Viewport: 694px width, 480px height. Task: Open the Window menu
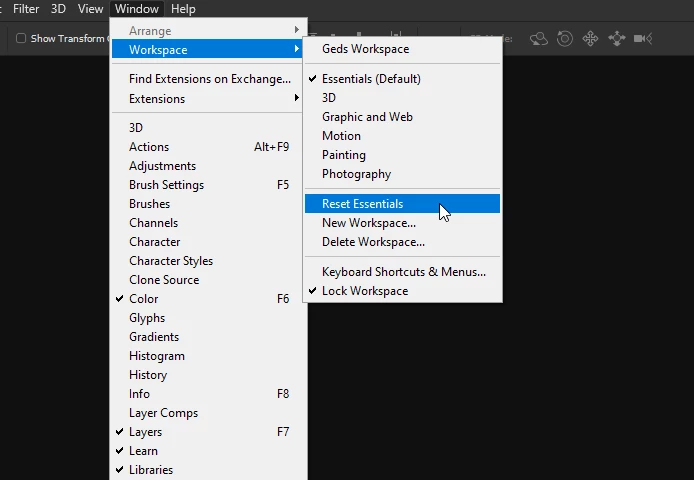pos(137,9)
